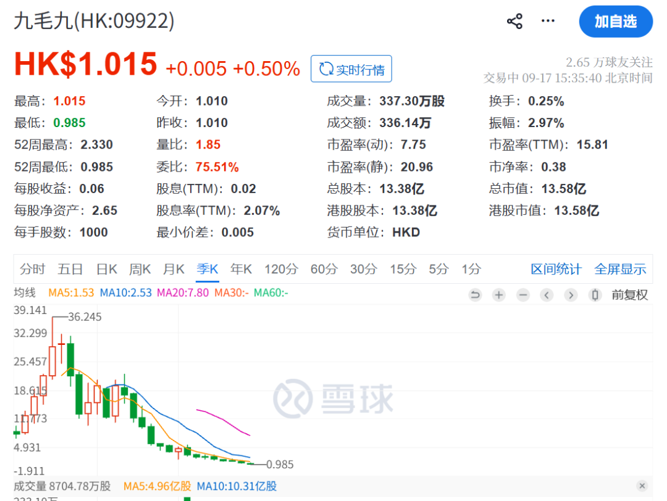Move chart left with previous arrow

click(x=547, y=295)
